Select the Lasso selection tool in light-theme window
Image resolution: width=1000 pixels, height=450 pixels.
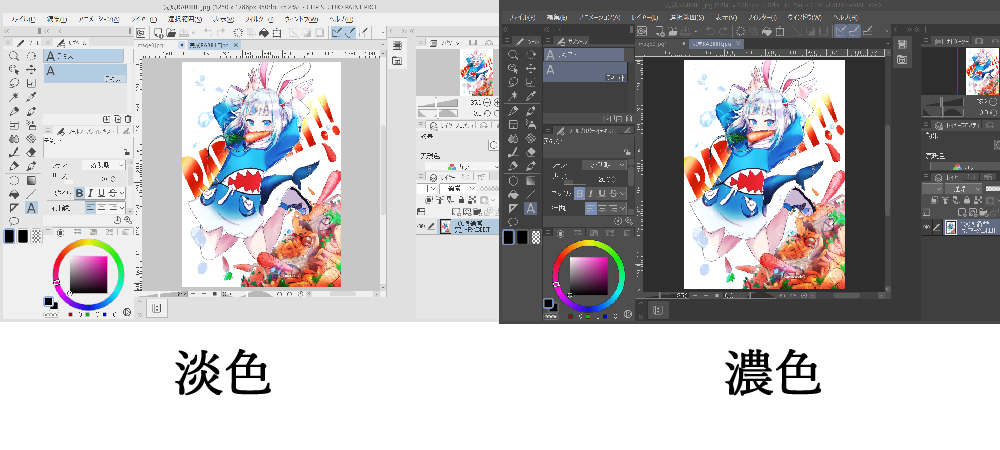[x=13, y=83]
